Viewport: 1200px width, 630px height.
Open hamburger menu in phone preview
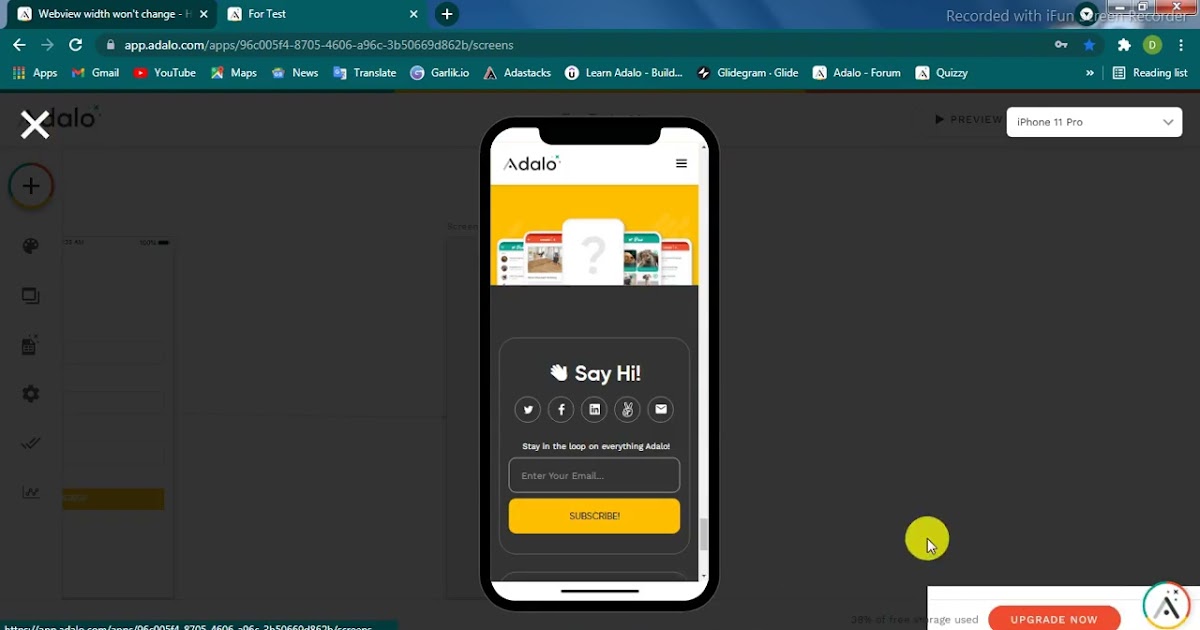[681, 164]
